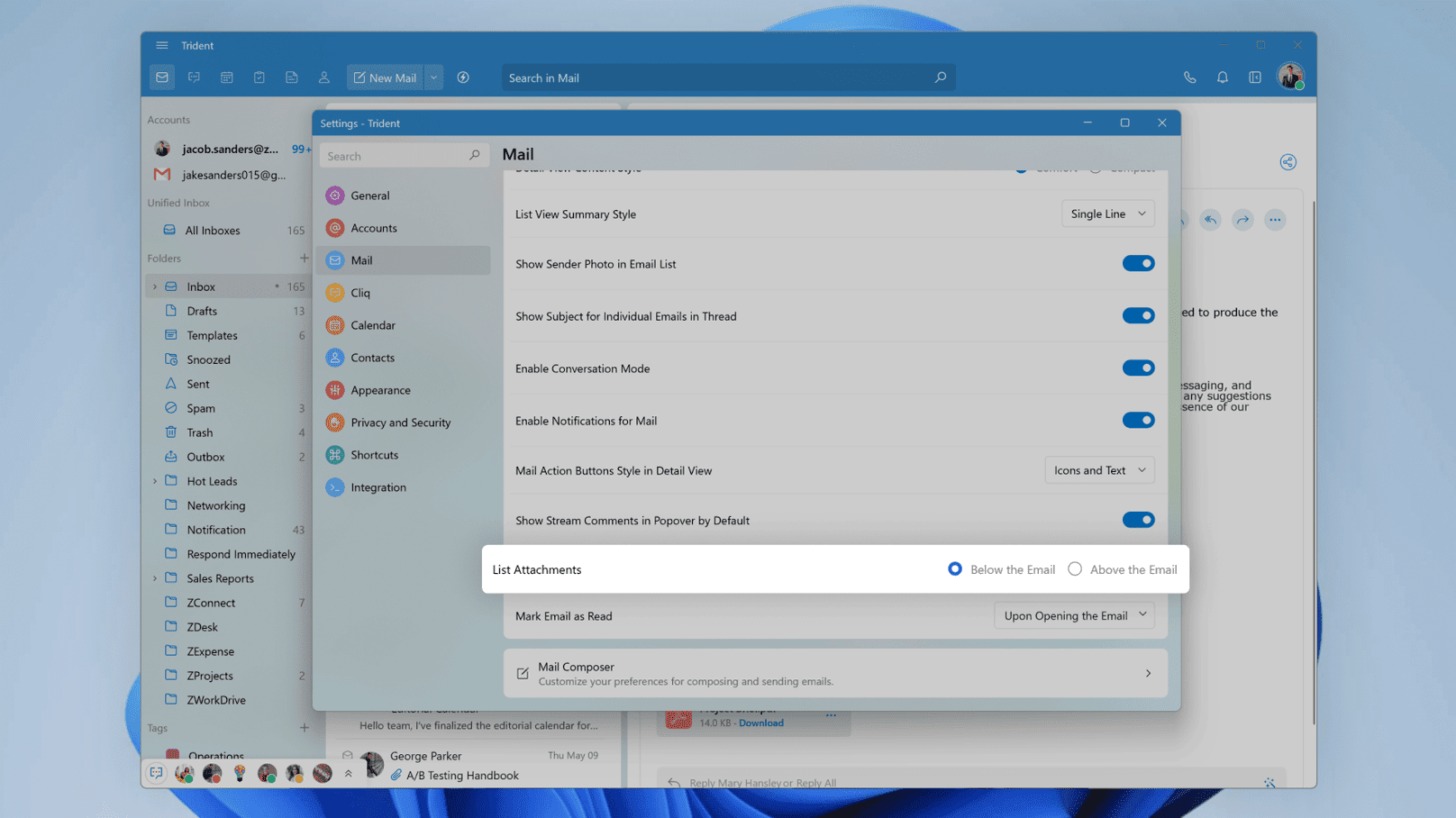Open the List View Summary Style dropdown
Screen dimensions: 1456x818
pyautogui.click(x=1107, y=214)
